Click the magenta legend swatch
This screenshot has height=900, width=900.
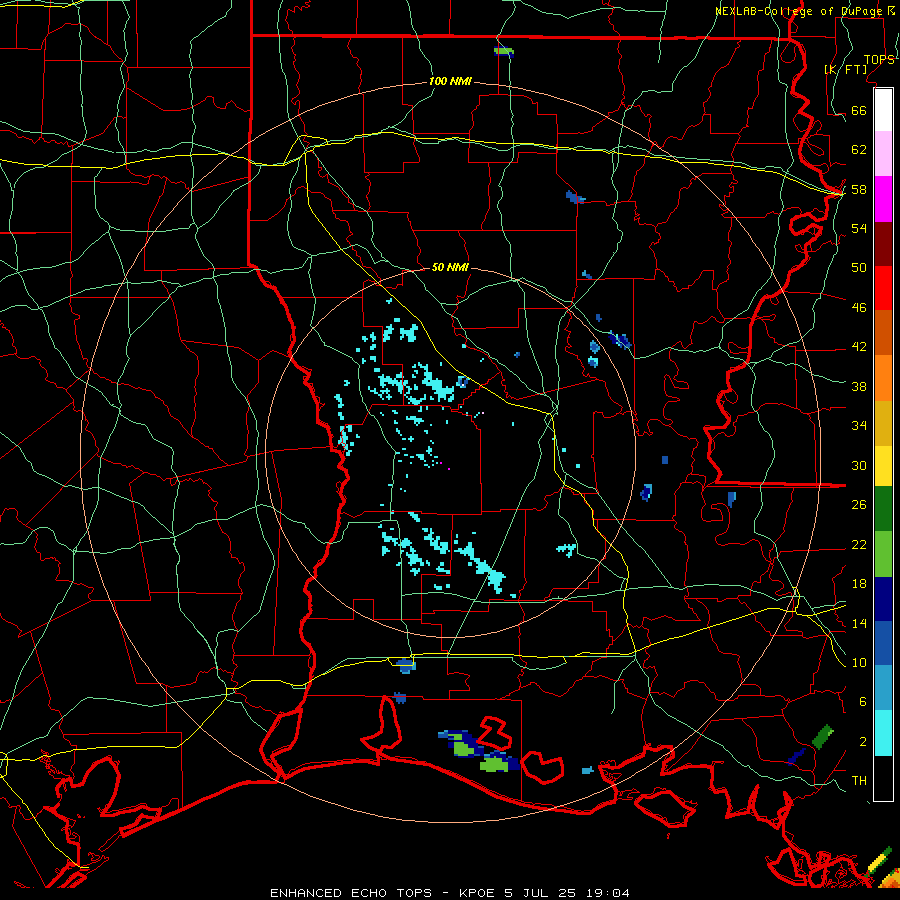[883, 199]
